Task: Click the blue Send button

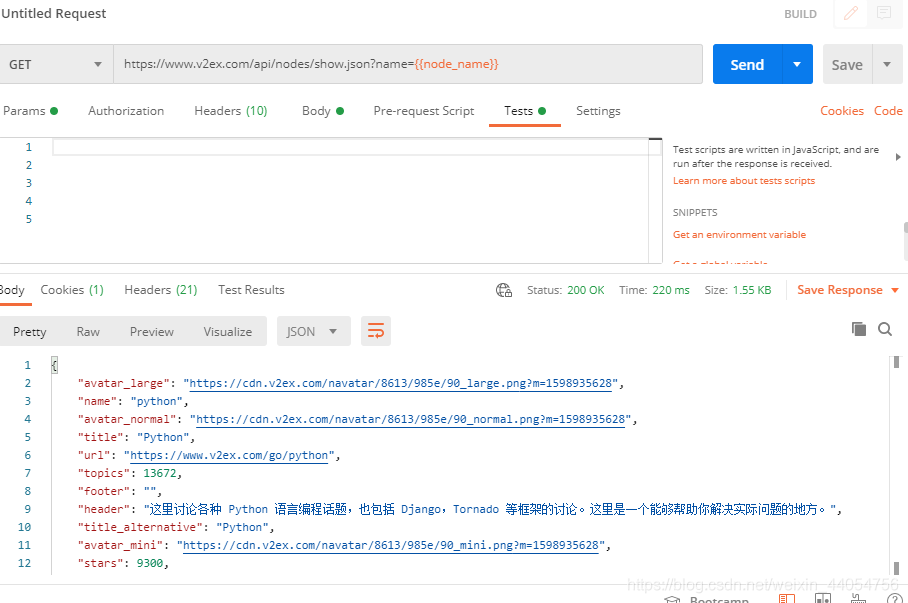Action: [747, 64]
